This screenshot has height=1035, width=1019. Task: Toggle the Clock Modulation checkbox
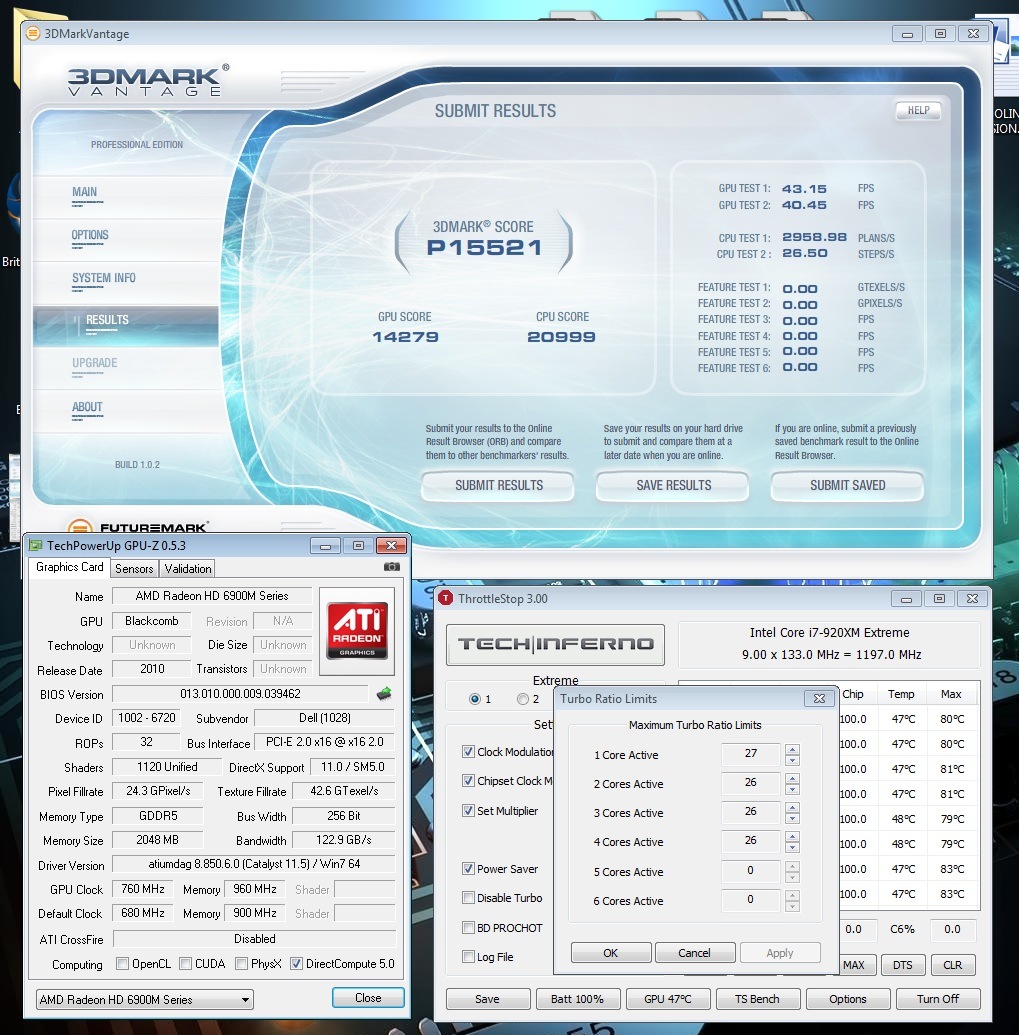click(x=468, y=752)
